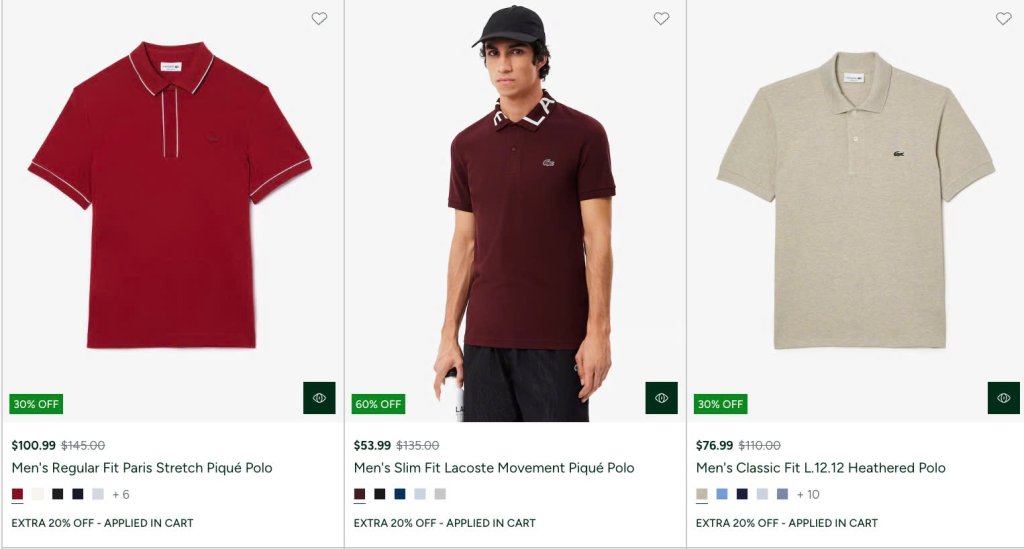
Task: Click wishlist heart on burgundy Movement Polo
Action: click(x=661, y=18)
